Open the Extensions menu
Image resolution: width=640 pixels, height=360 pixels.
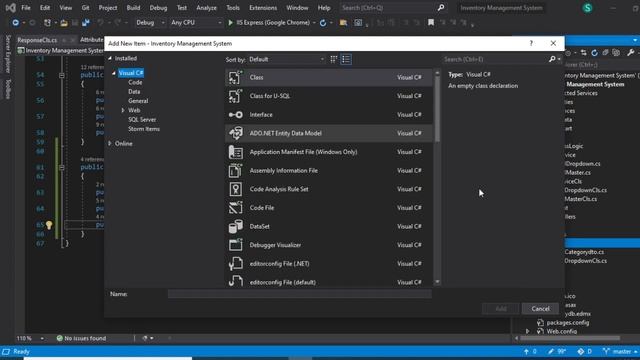263,8
